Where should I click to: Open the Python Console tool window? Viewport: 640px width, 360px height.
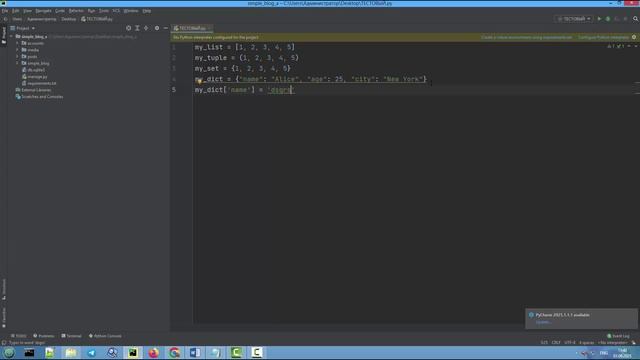[105, 336]
